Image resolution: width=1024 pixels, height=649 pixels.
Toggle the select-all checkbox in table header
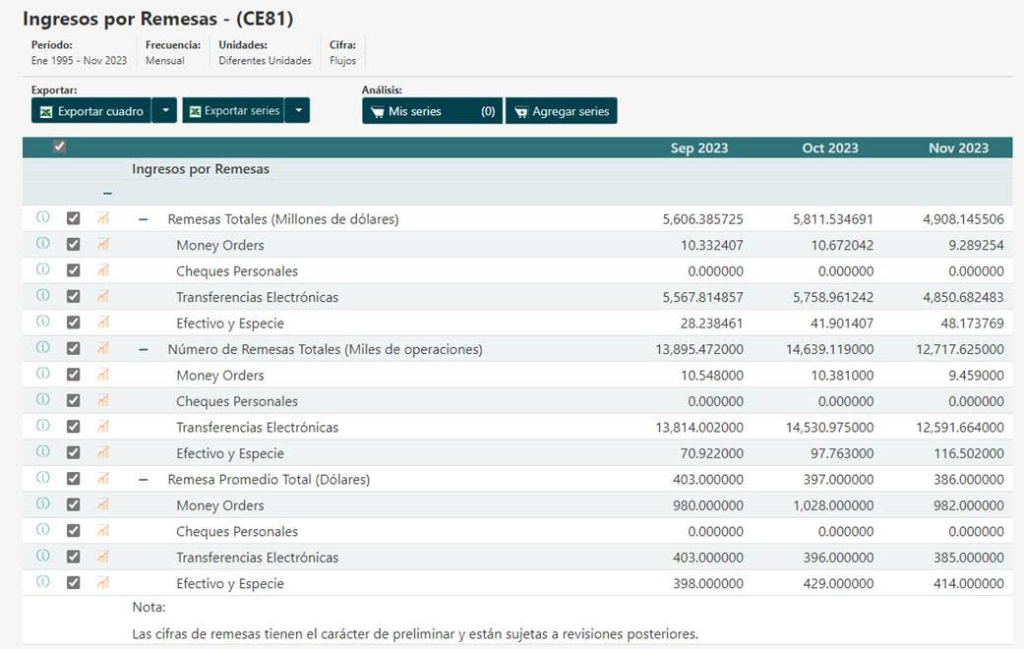59,147
